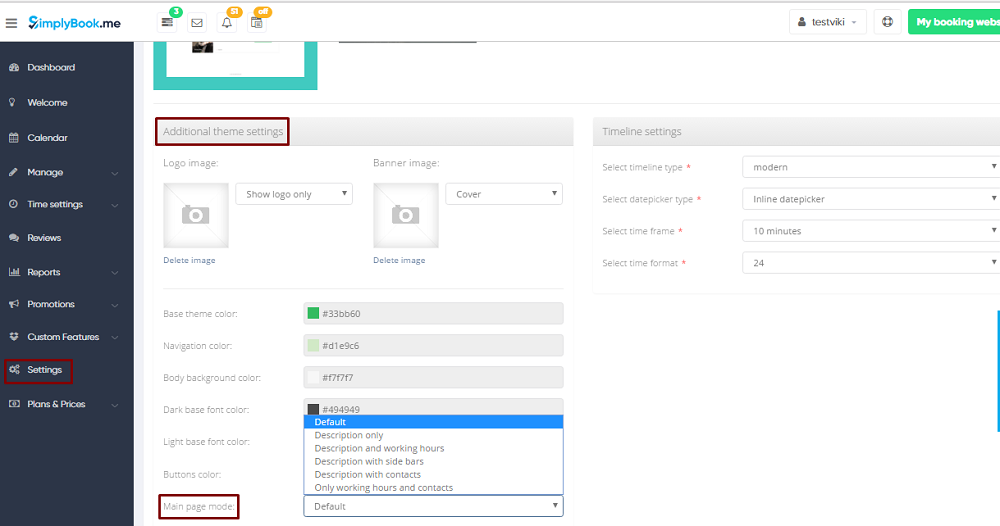Screen dimensions: 1000x526
Task: Open the testviki user account dropdown
Action: pos(828,22)
